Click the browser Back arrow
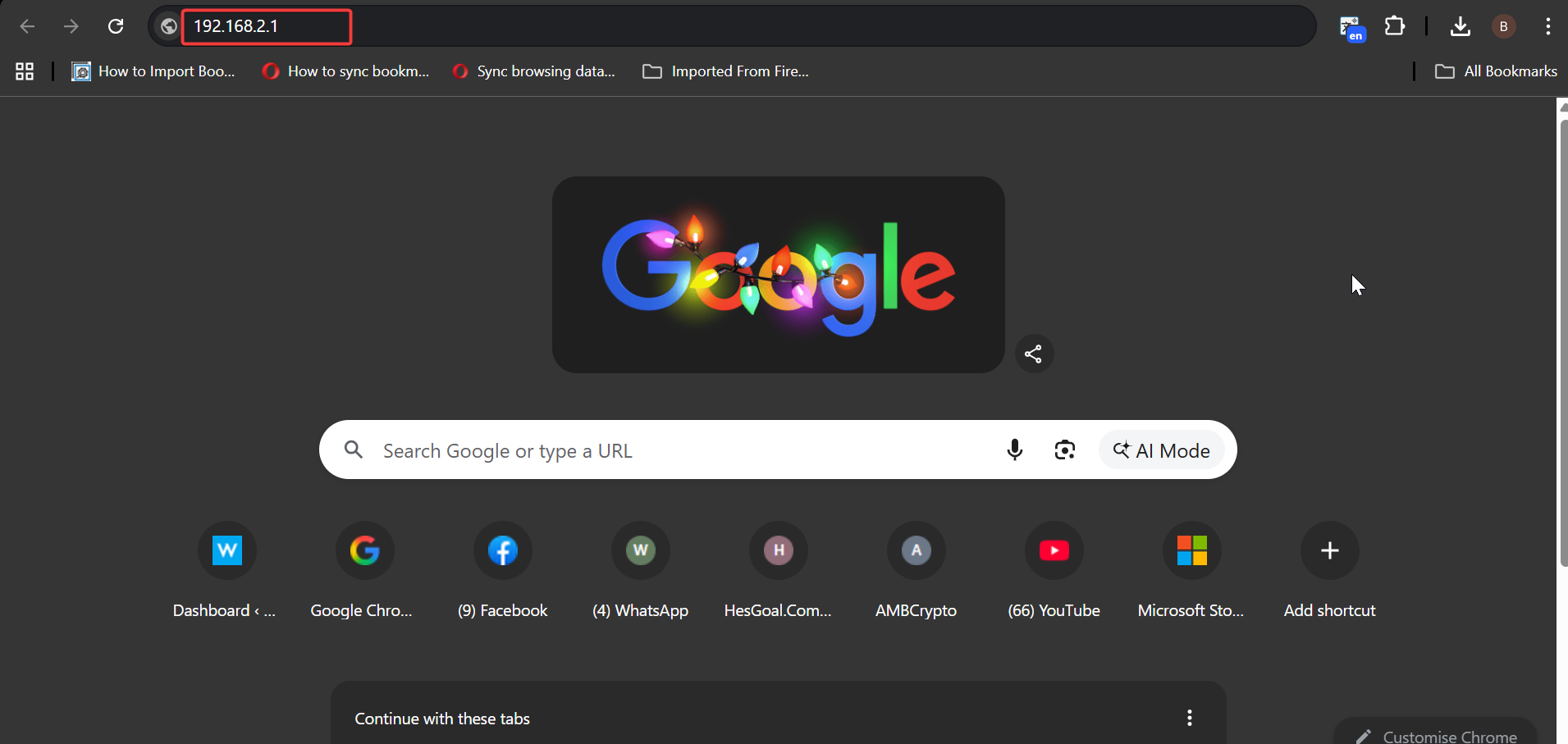Image resolution: width=1568 pixels, height=744 pixels. point(27,26)
